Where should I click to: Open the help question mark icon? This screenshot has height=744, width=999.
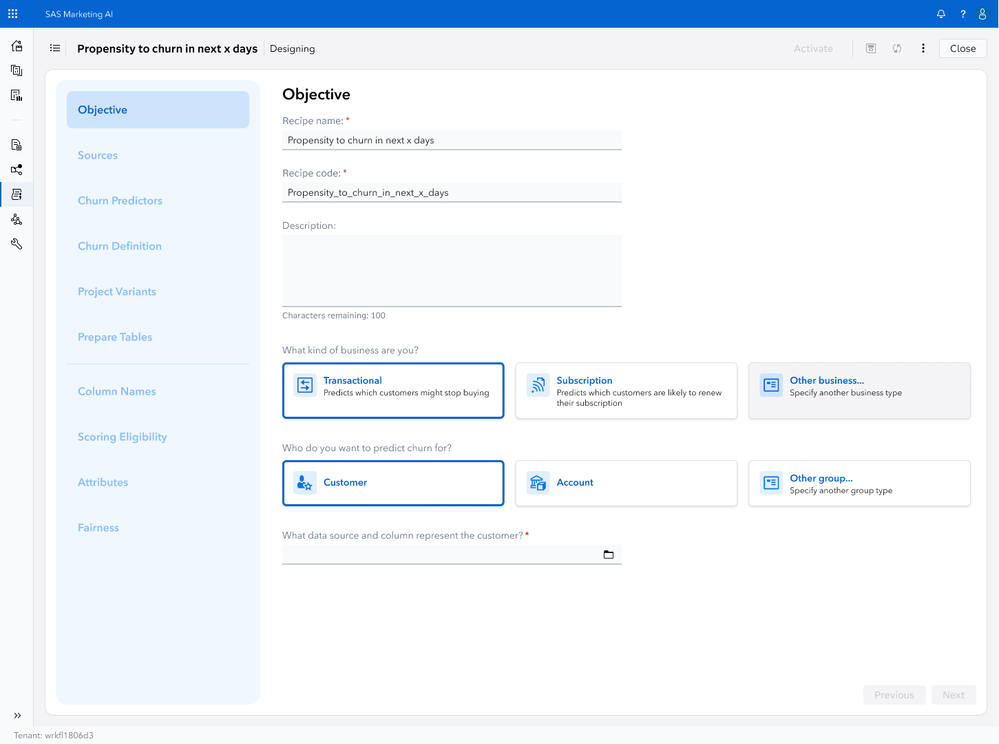click(963, 14)
